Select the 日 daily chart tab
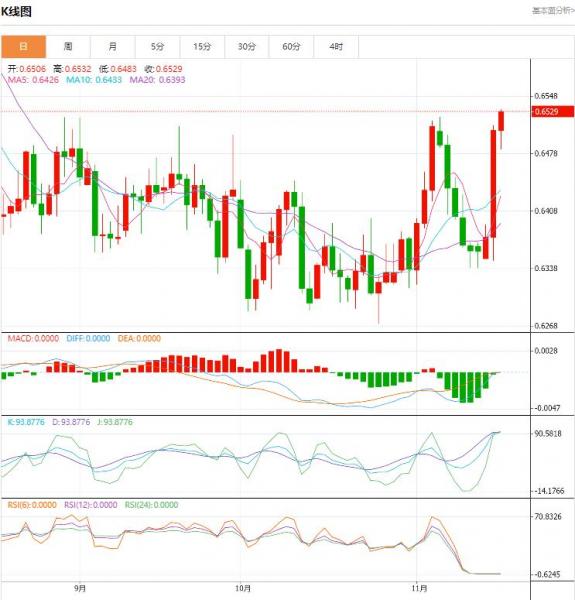 coord(23,47)
